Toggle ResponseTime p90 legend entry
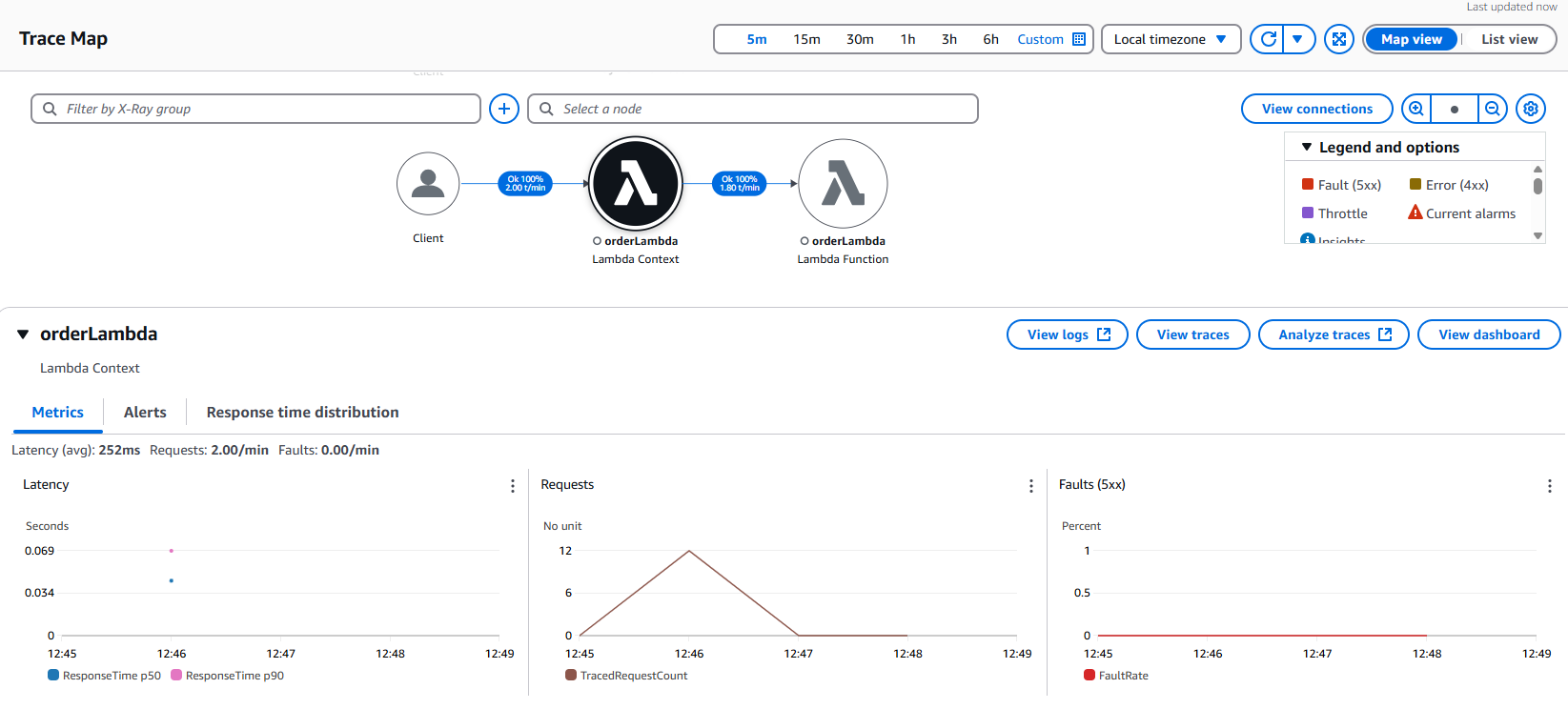1568x709 pixels. pyautogui.click(x=228, y=676)
